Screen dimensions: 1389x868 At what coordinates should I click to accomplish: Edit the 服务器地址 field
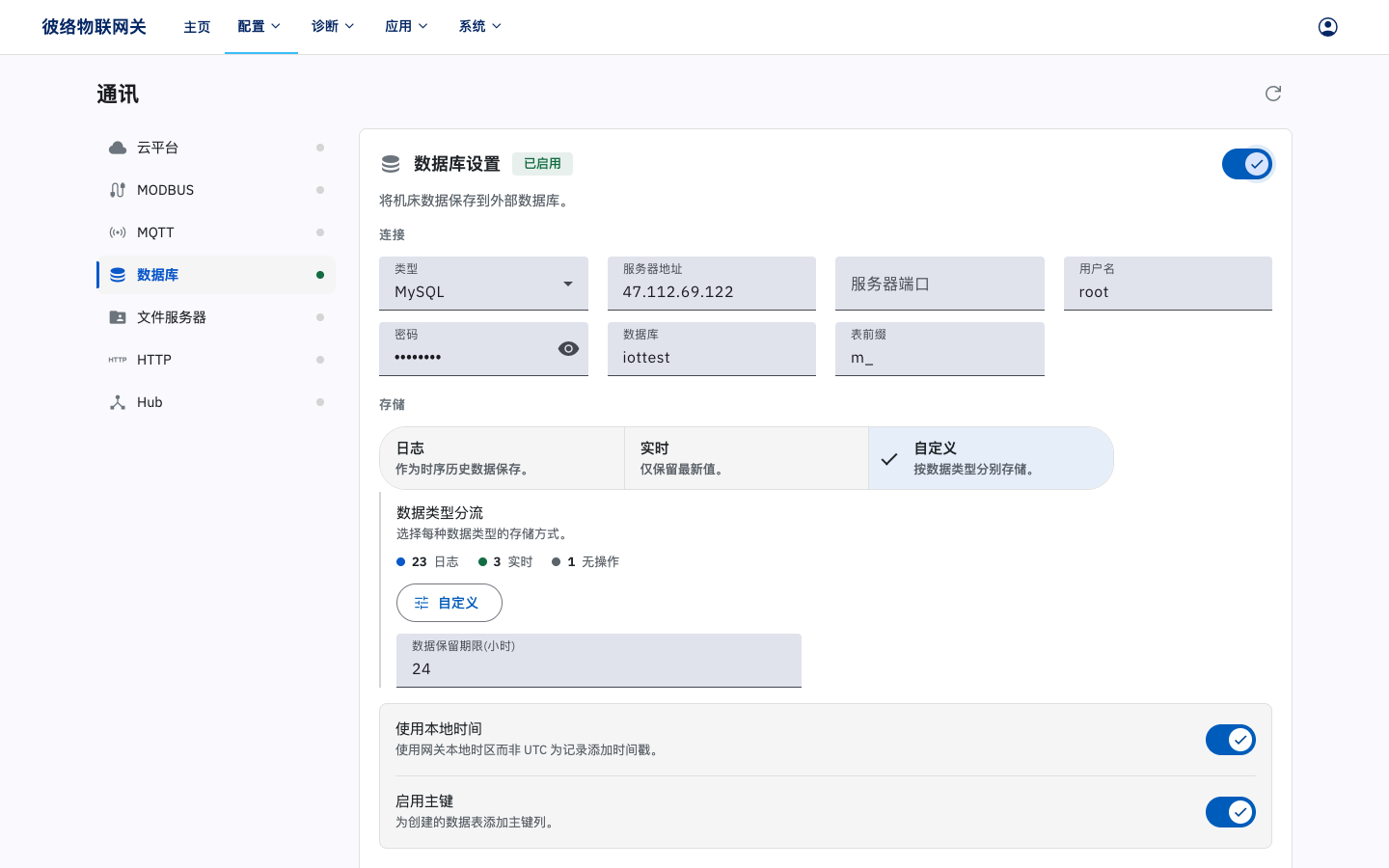point(712,284)
